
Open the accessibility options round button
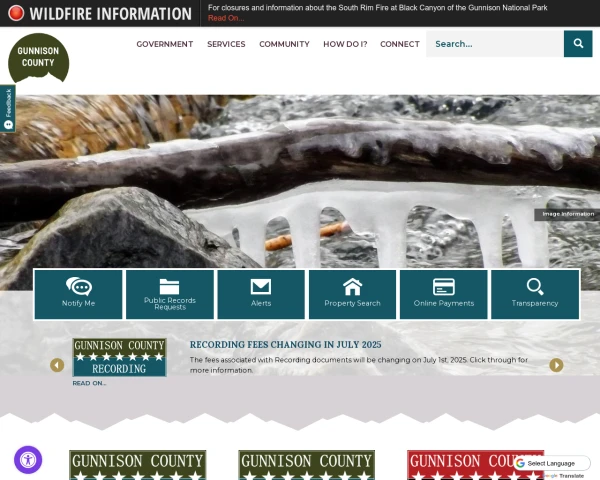28,459
